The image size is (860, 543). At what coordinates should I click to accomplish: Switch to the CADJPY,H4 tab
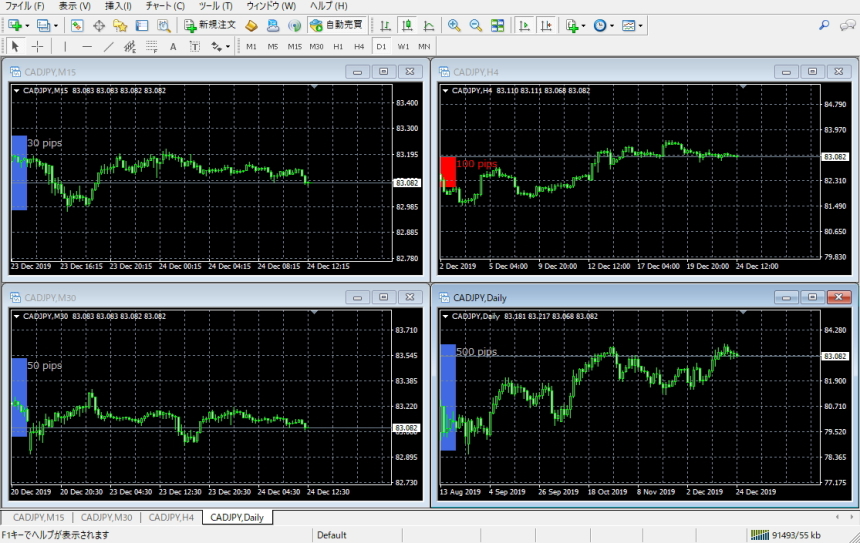pyautogui.click(x=171, y=517)
